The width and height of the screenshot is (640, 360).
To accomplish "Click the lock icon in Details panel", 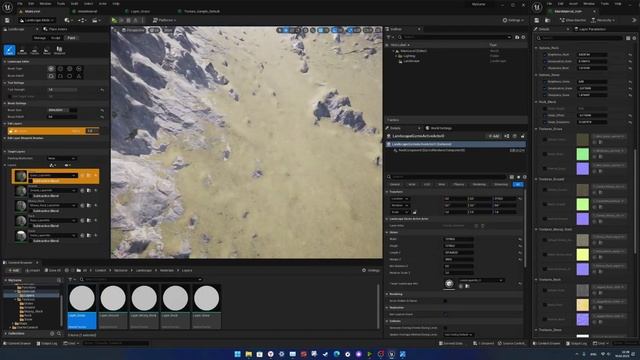I will 522,136.
